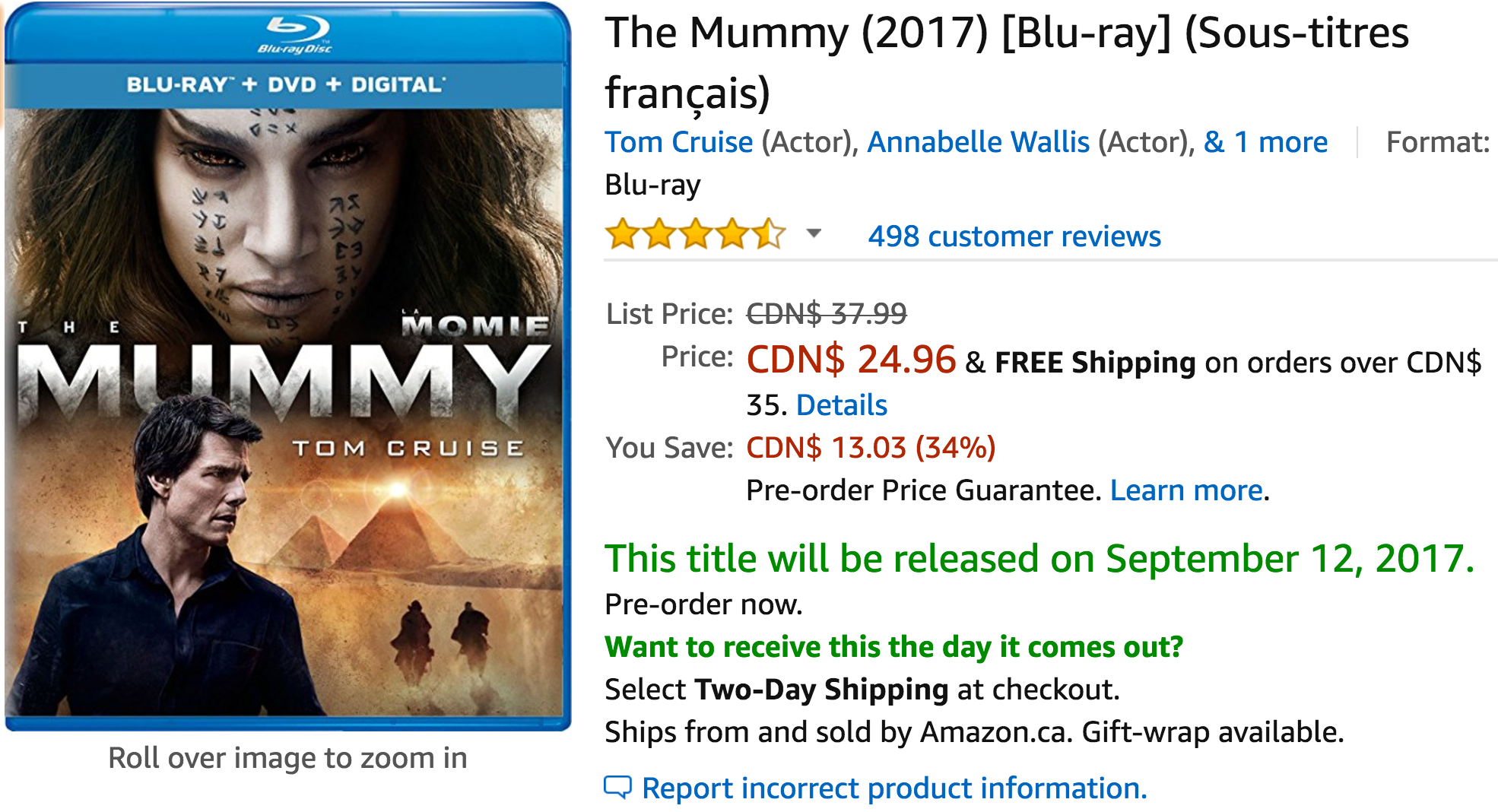This screenshot has width=1498, height=812.
Task: Open the 498 customer reviews link
Action: [x=1014, y=236]
